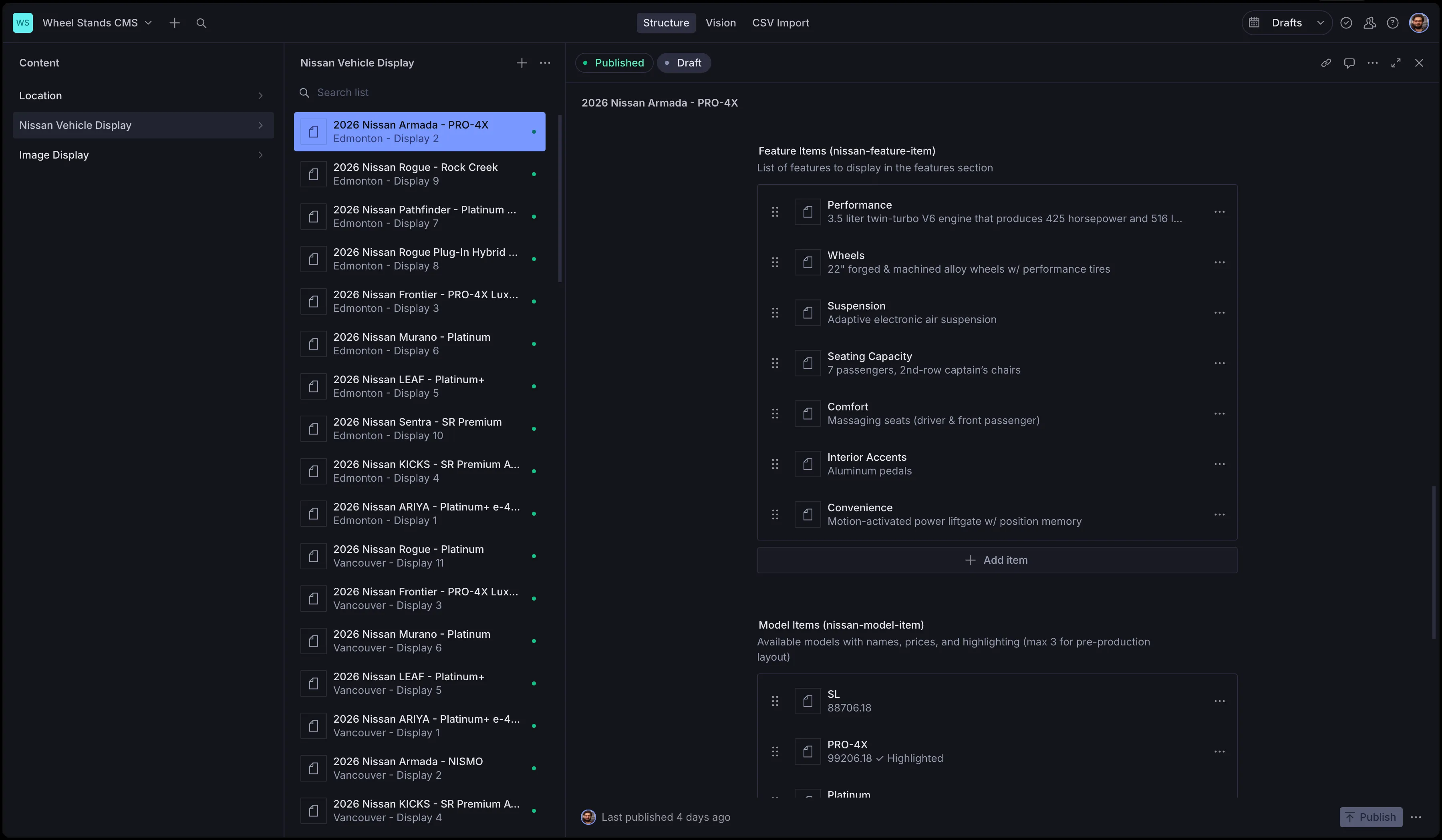The height and width of the screenshot is (840, 1442).
Task: Open document actions menu beside Publish
Action: pyautogui.click(x=1416, y=817)
